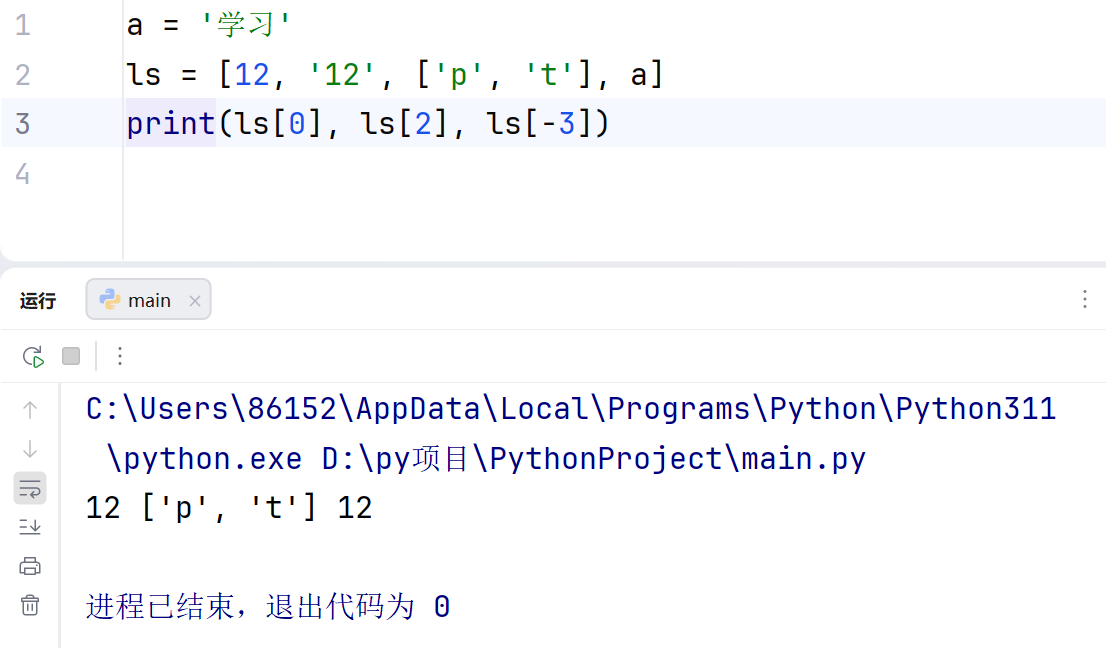Rerun the 'main' script

pos(33,356)
